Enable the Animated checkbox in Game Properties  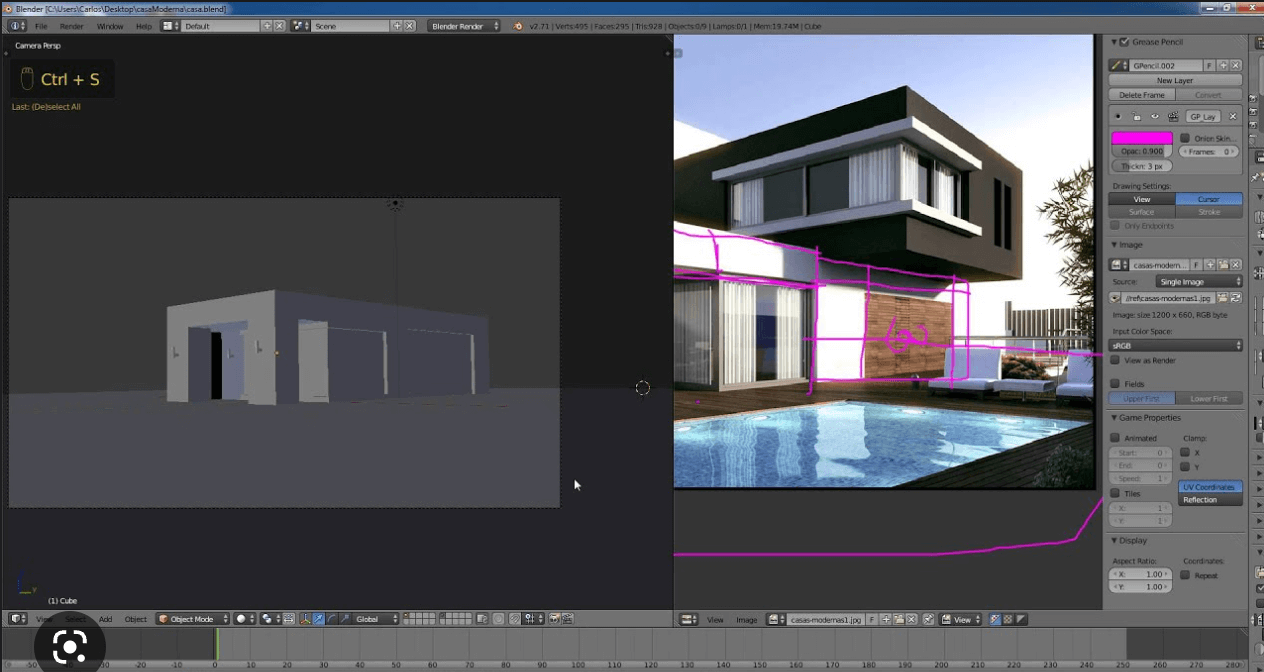tap(1115, 438)
